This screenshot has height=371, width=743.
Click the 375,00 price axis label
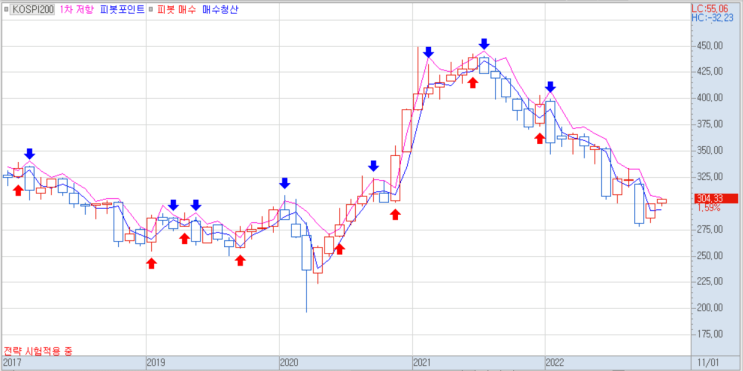[709, 124]
